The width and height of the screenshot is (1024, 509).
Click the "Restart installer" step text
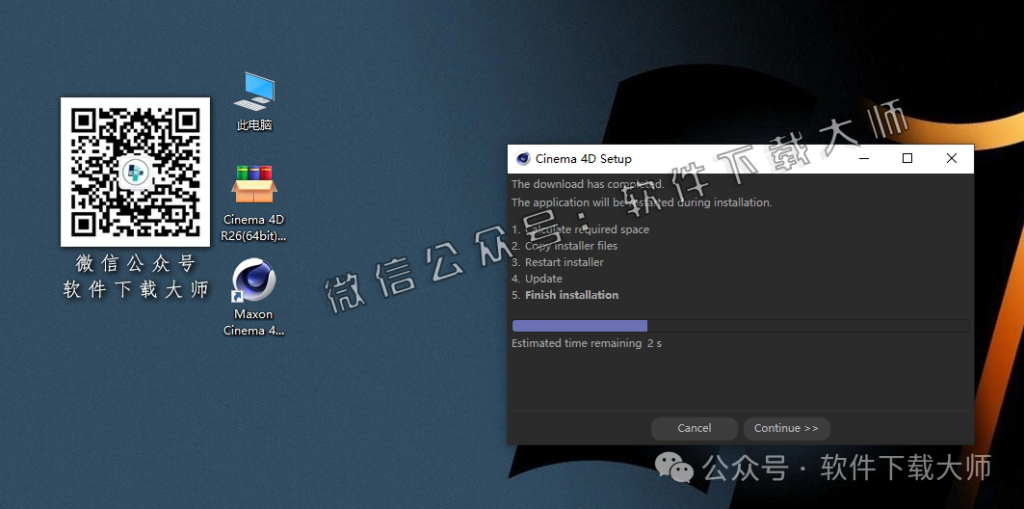click(x=564, y=262)
